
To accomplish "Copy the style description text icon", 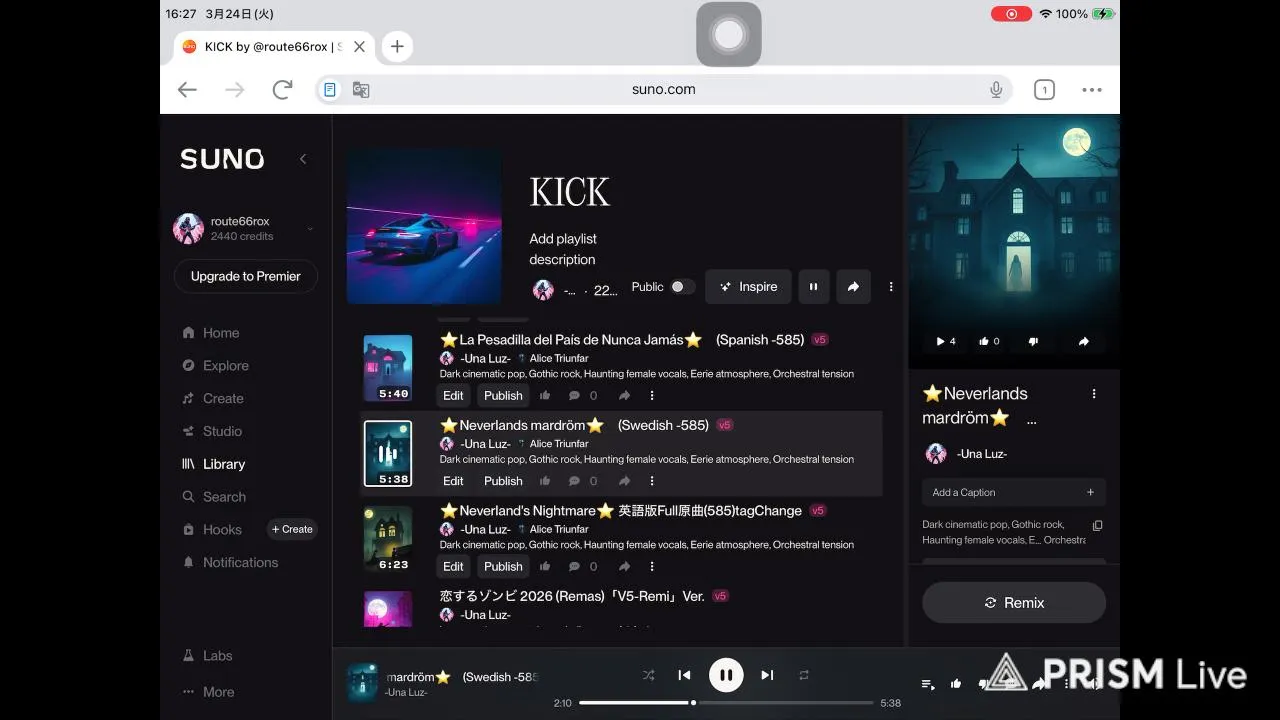I will 1097,526.
